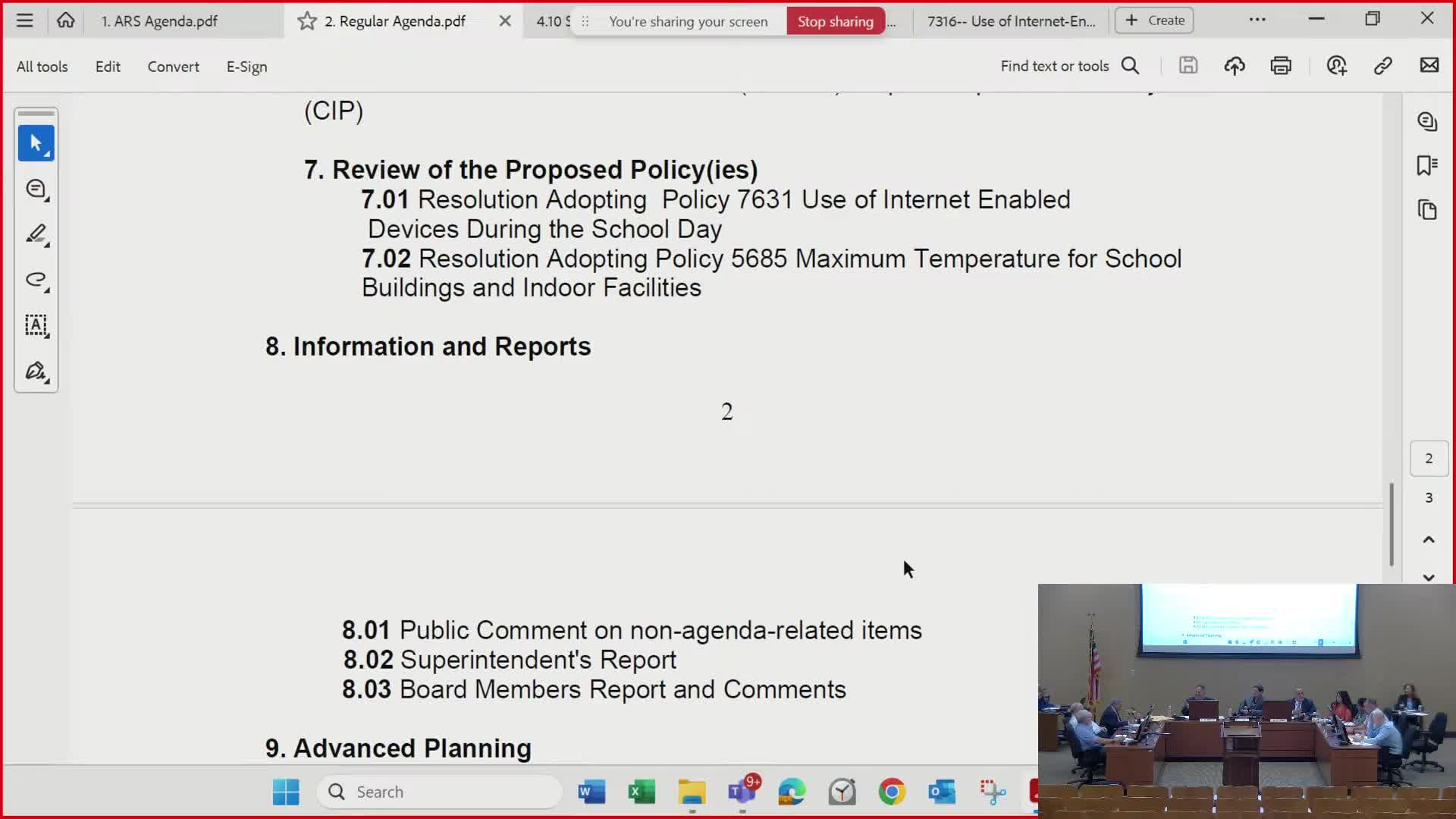The width and height of the screenshot is (1456, 819).
Task: Switch to the 7316-- Use of Internet-En... tab
Action: (x=1011, y=21)
